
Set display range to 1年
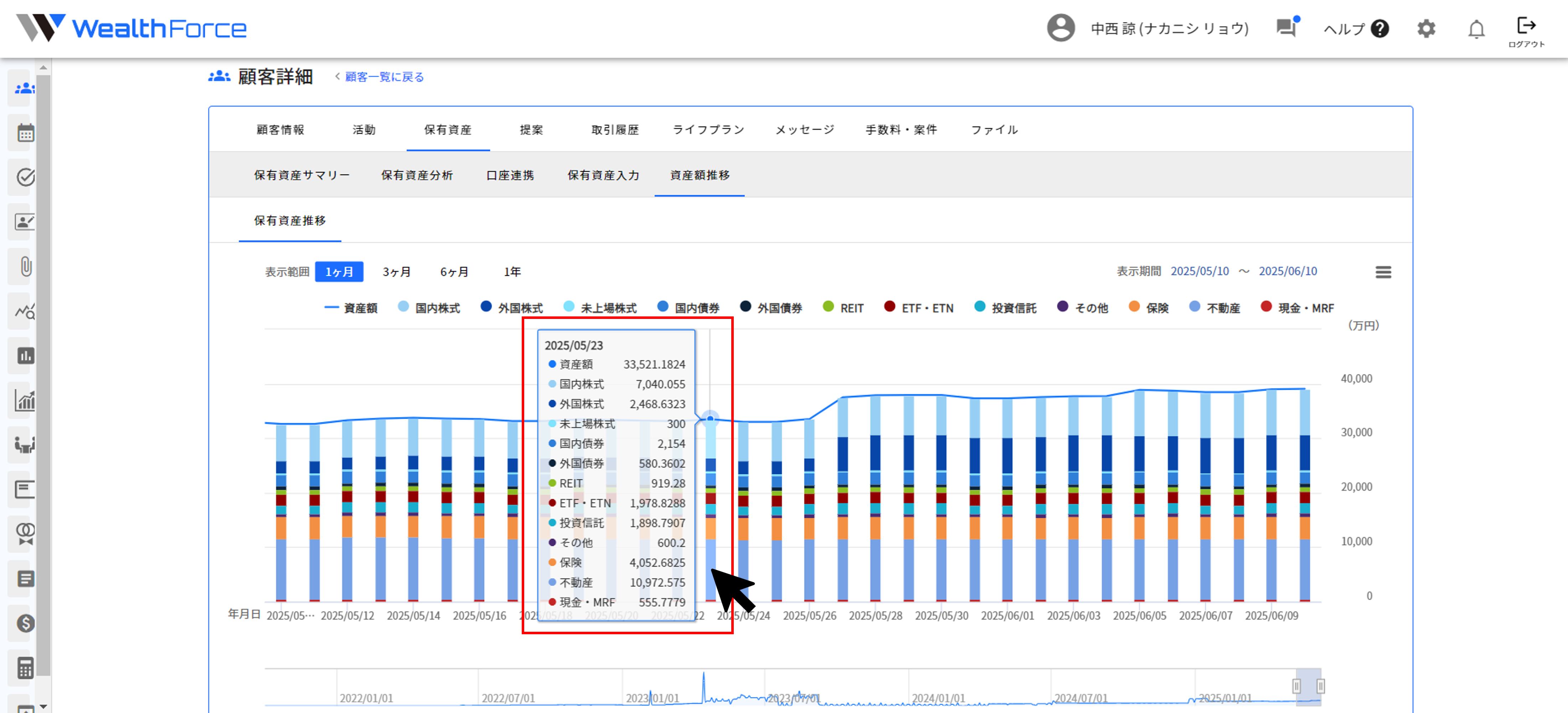point(512,272)
